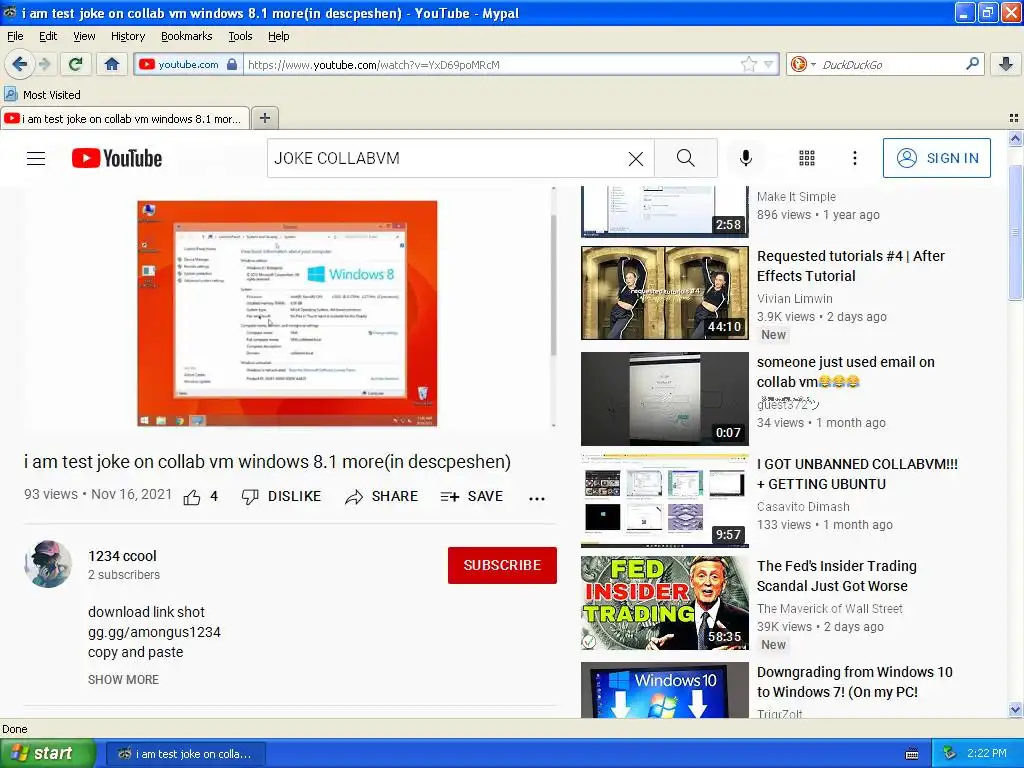The width and height of the screenshot is (1024, 768).
Task: Bookmark this page with the star icon
Action: (748, 64)
